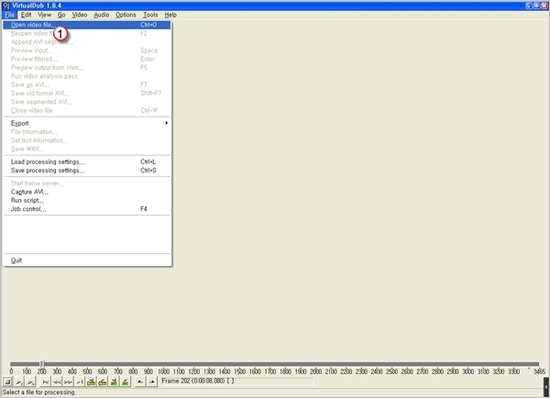
Task: Choose Save processing settings
Action: 87,170
